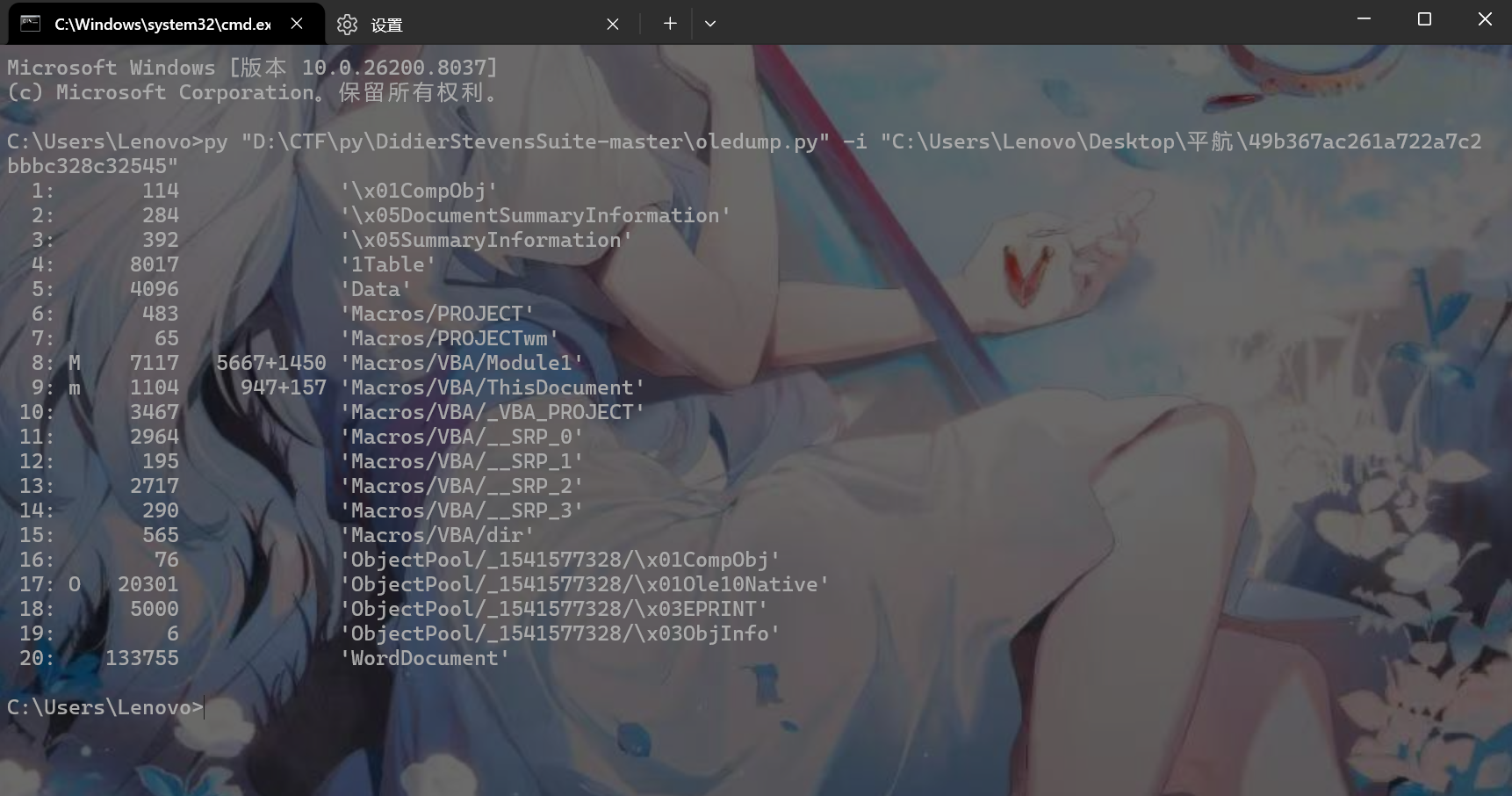Click the macro size 5667+1450

pos(271,363)
